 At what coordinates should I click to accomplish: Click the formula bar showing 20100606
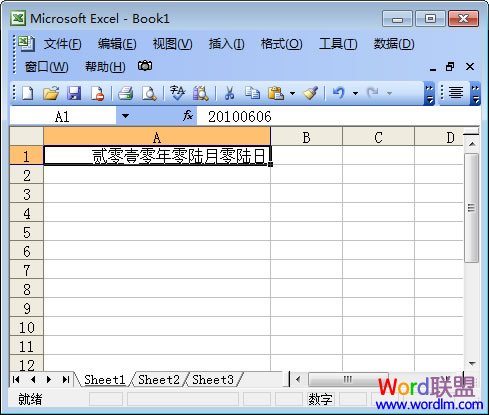click(x=338, y=116)
